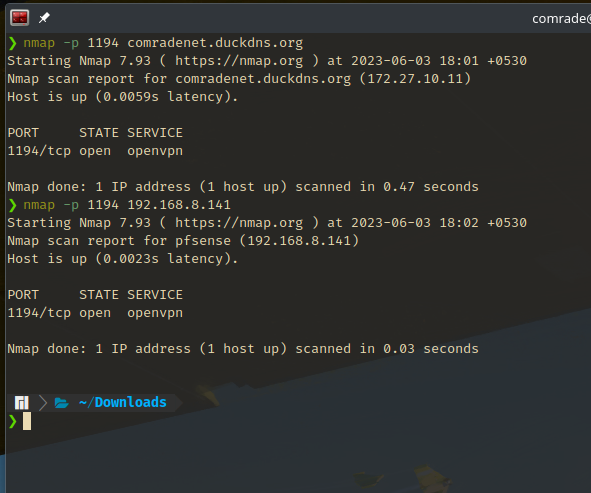Click the green arrow before the second nmap command
Viewport: 591px width, 493px height.
pyautogui.click(x=12, y=205)
